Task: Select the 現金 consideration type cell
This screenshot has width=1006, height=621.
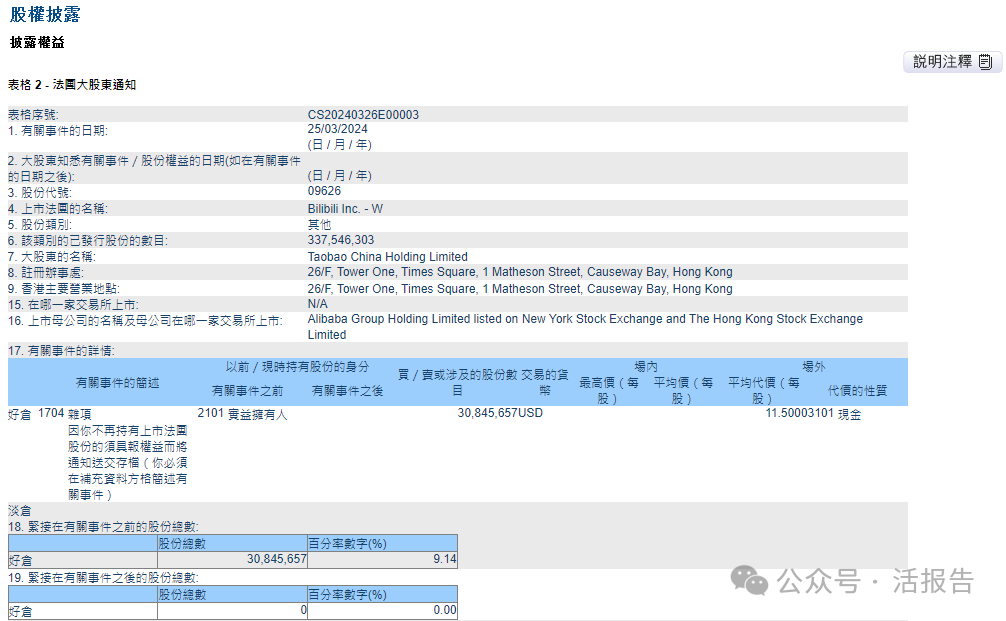Action: 849,414
